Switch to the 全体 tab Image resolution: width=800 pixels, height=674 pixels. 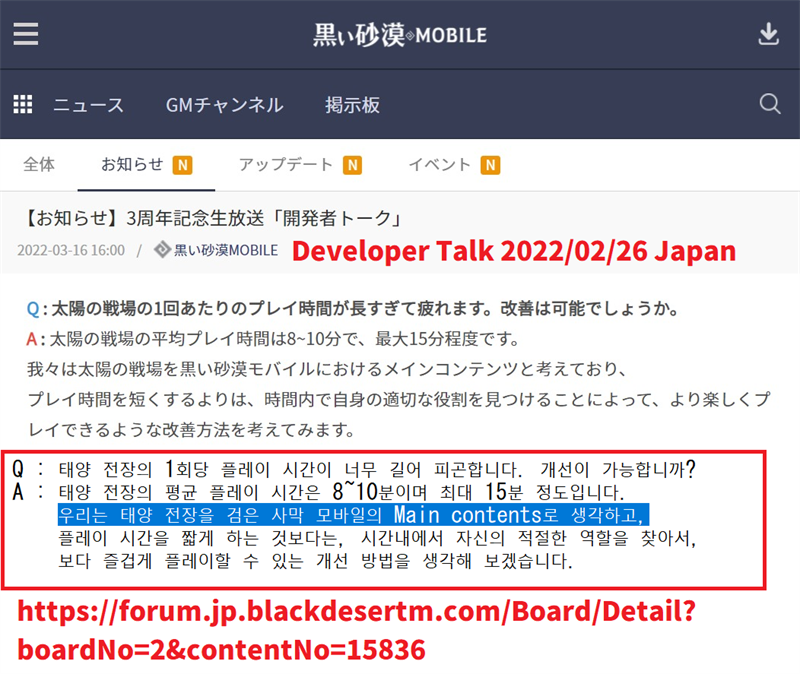[x=39, y=164]
